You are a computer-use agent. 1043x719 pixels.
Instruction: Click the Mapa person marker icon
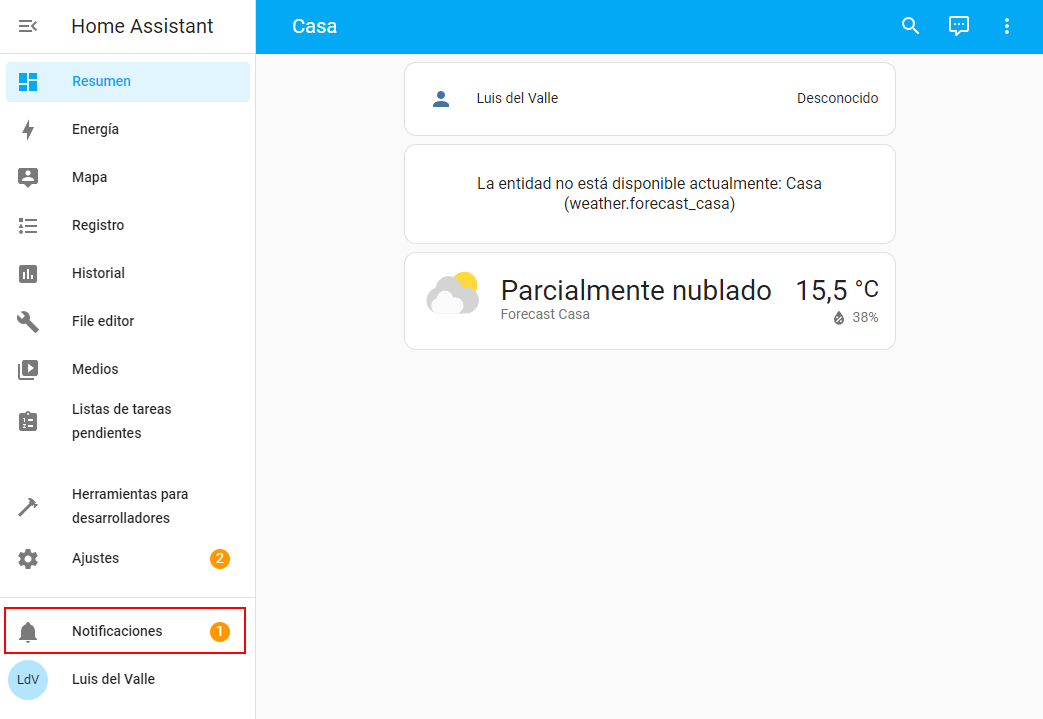pos(28,178)
